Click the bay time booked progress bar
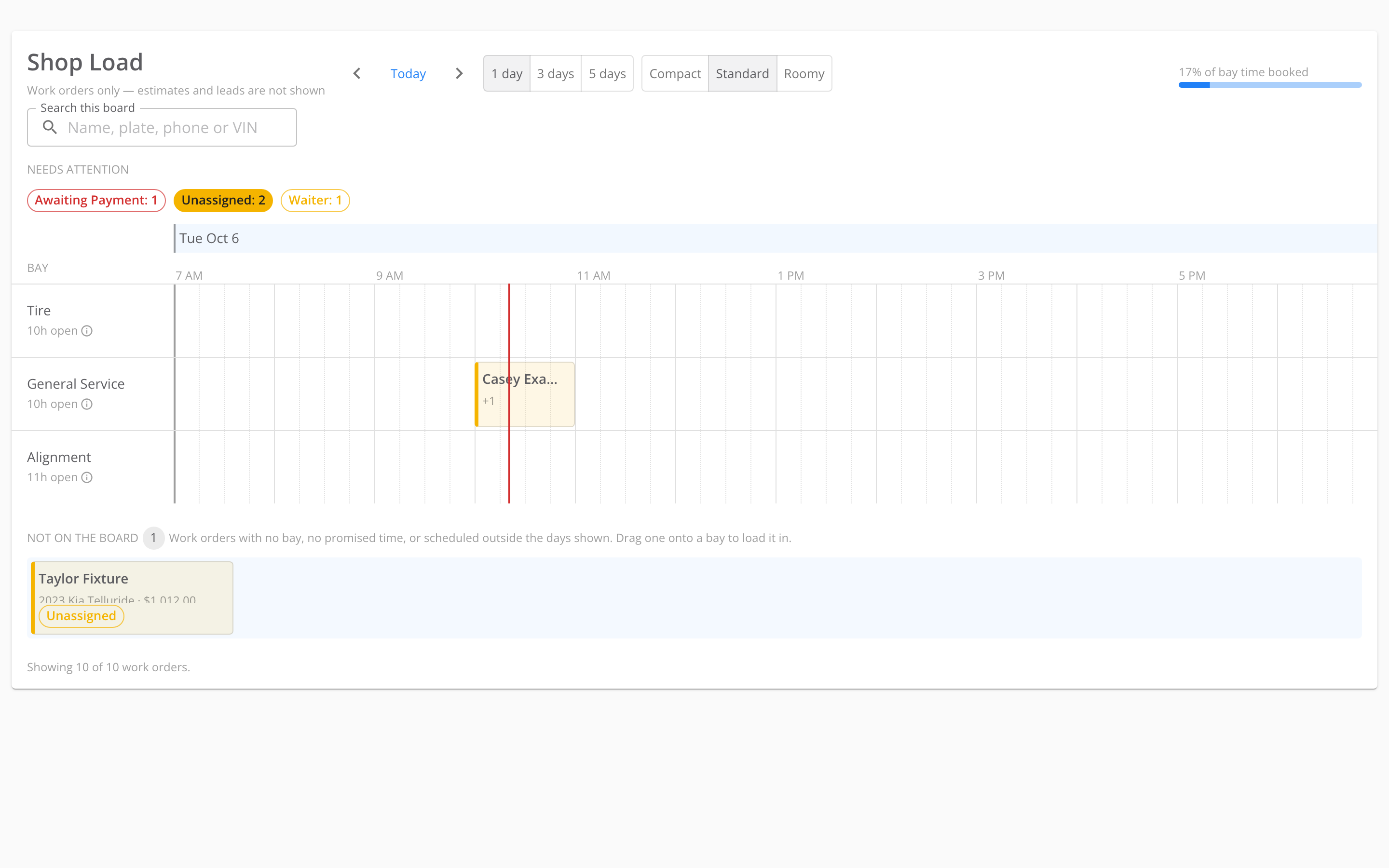 click(x=1269, y=85)
